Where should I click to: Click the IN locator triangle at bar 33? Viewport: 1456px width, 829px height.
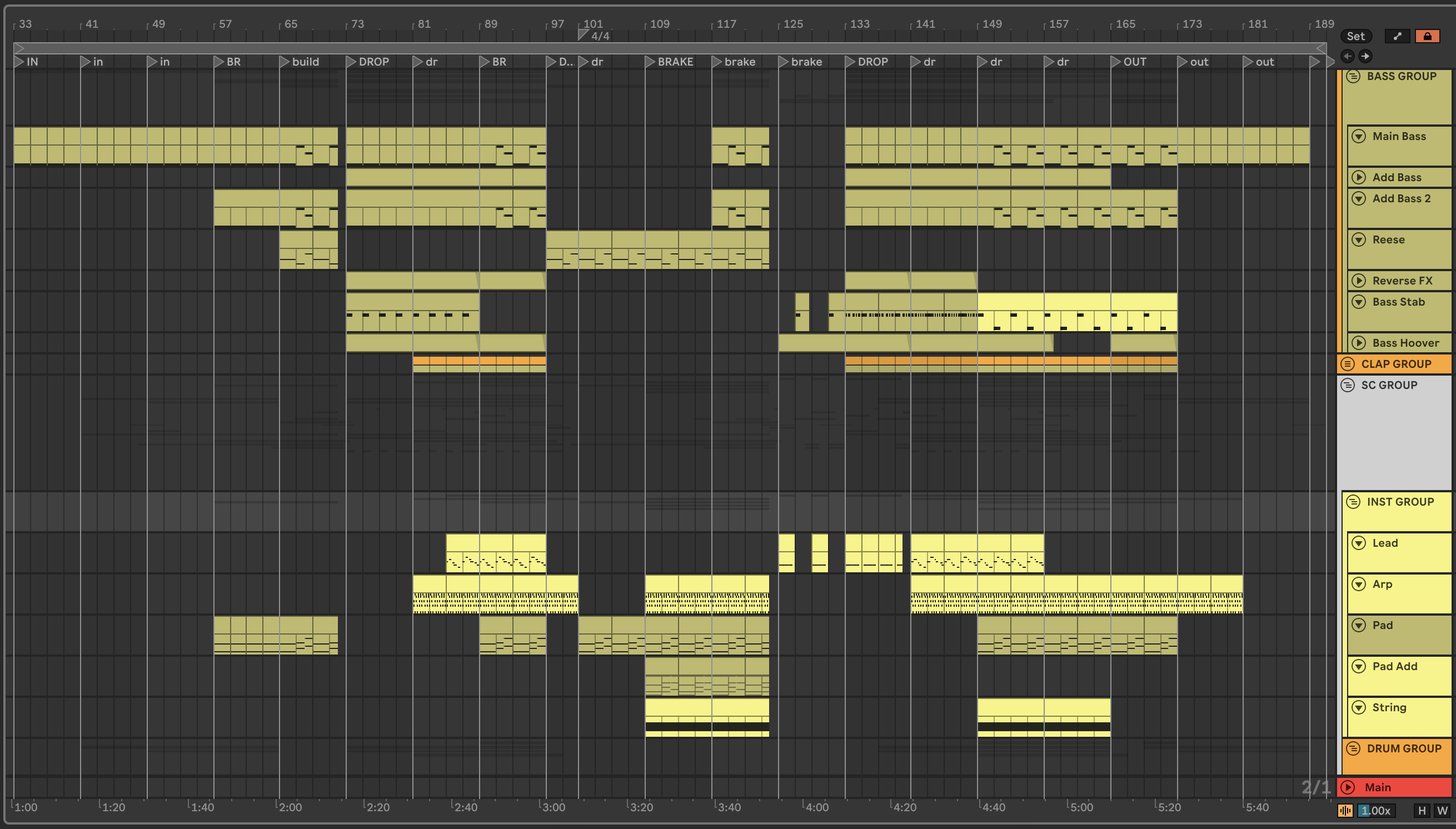19,62
